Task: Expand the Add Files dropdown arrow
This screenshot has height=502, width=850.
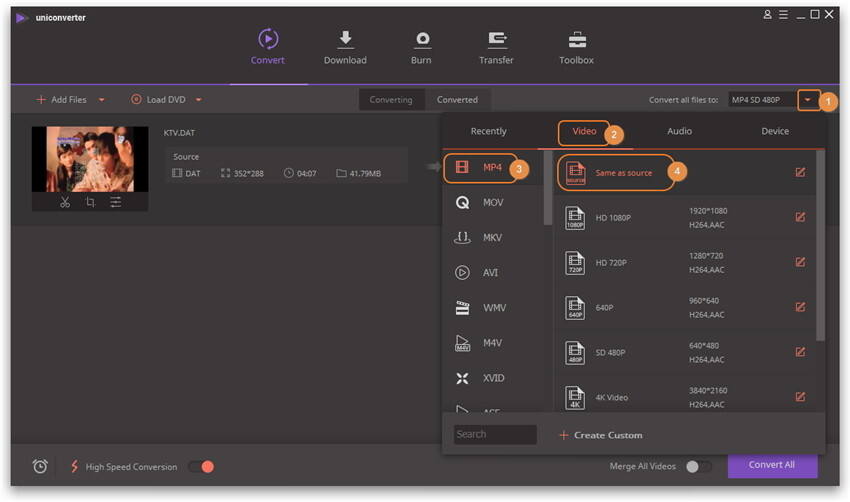Action: (101, 100)
